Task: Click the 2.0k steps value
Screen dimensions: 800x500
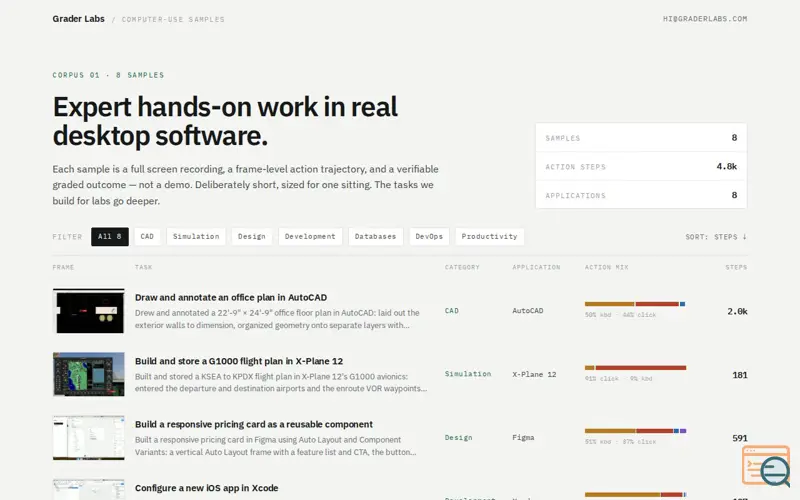Action: (x=737, y=311)
